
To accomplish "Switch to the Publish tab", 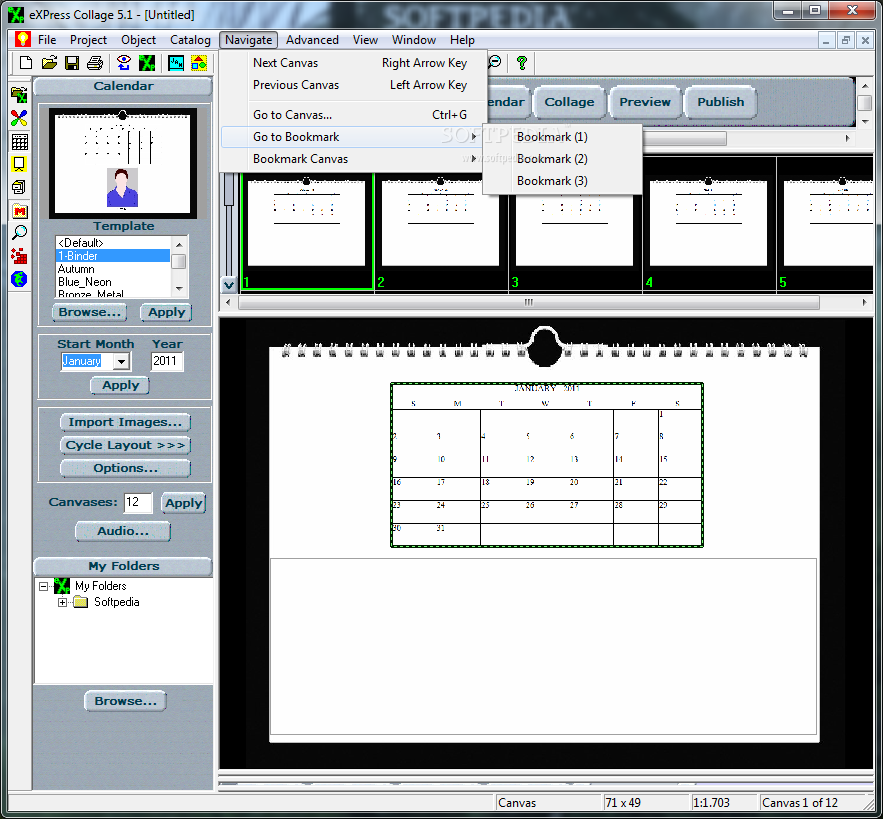I will 720,102.
